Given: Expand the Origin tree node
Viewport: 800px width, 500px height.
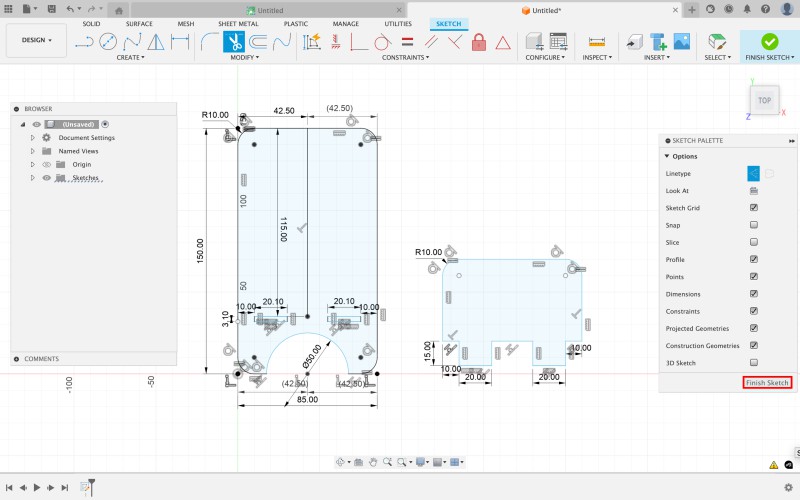Looking at the screenshot, I should pos(33,164).
